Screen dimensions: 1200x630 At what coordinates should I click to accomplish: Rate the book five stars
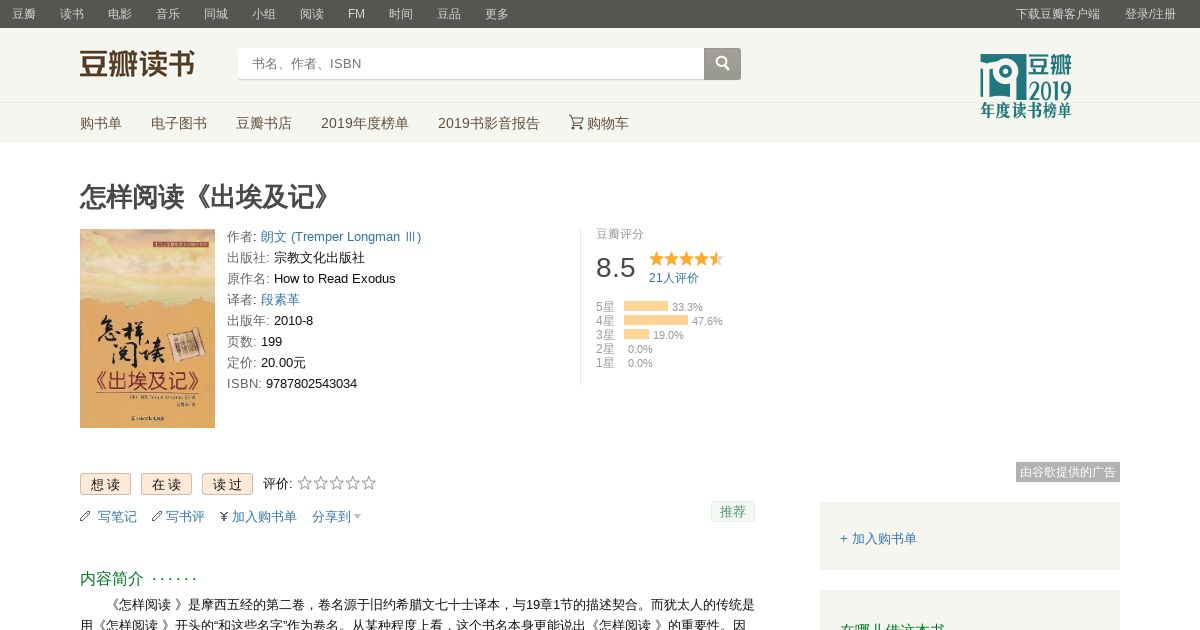[x=369, y=483]
